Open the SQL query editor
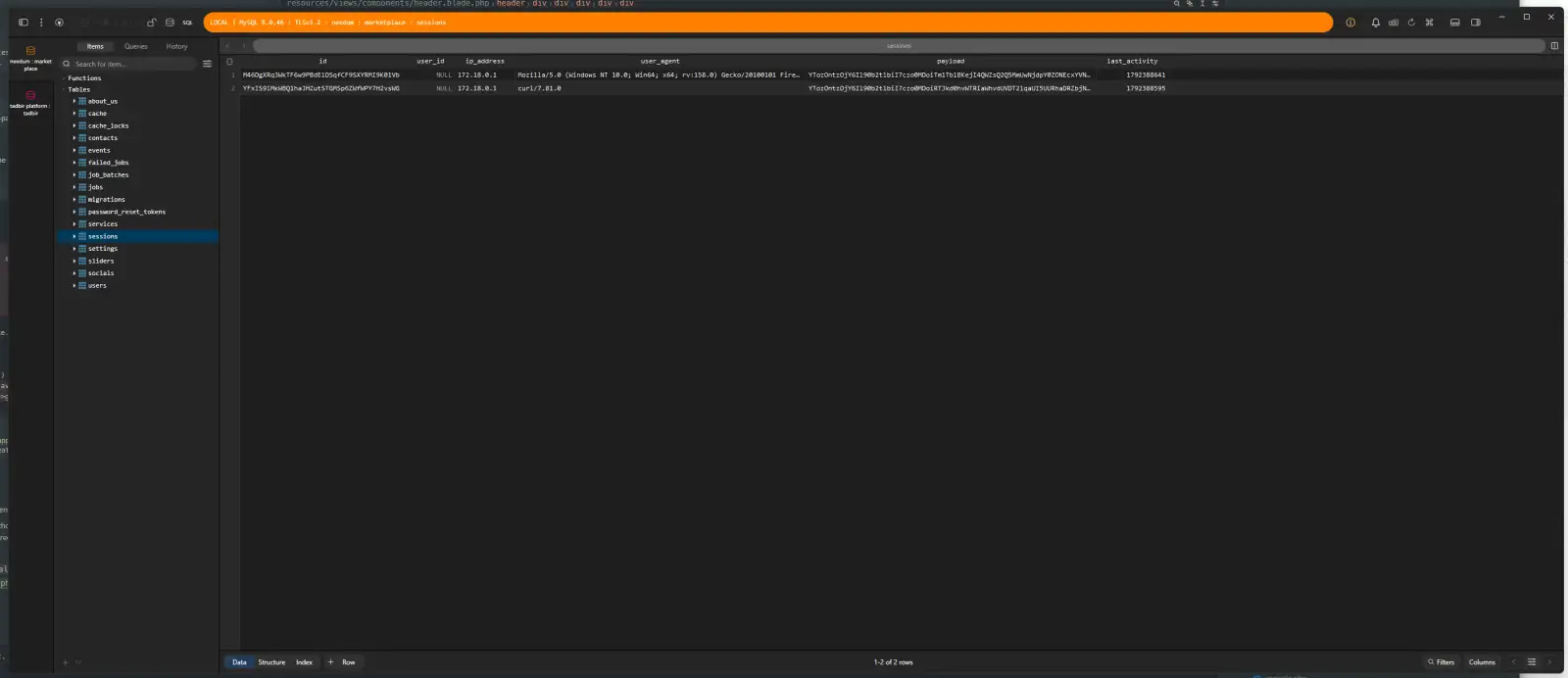This screenshot has height=678, width=1568. (x=187, y=23)
